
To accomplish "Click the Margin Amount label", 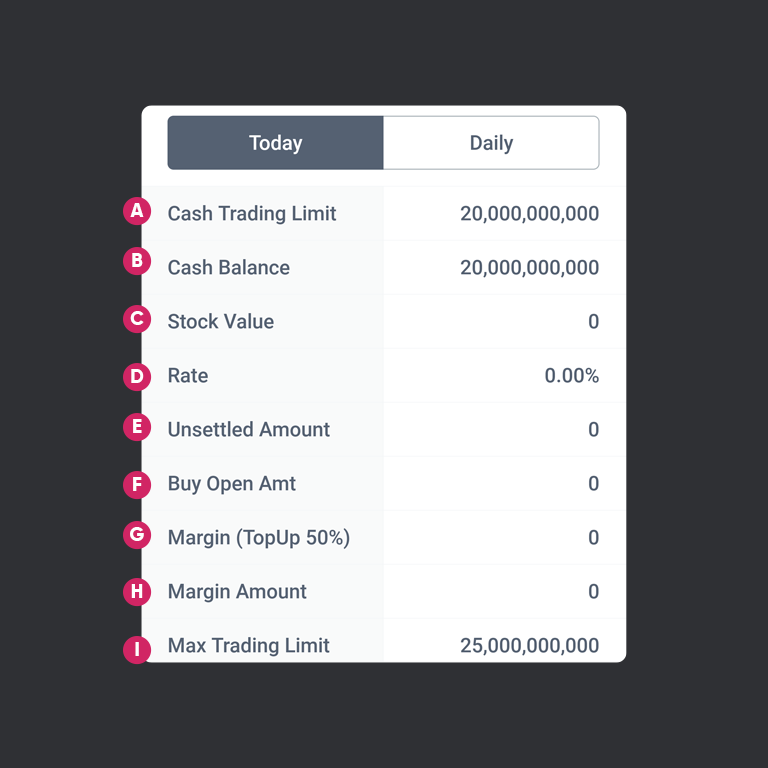I will [x=237, y=592].
